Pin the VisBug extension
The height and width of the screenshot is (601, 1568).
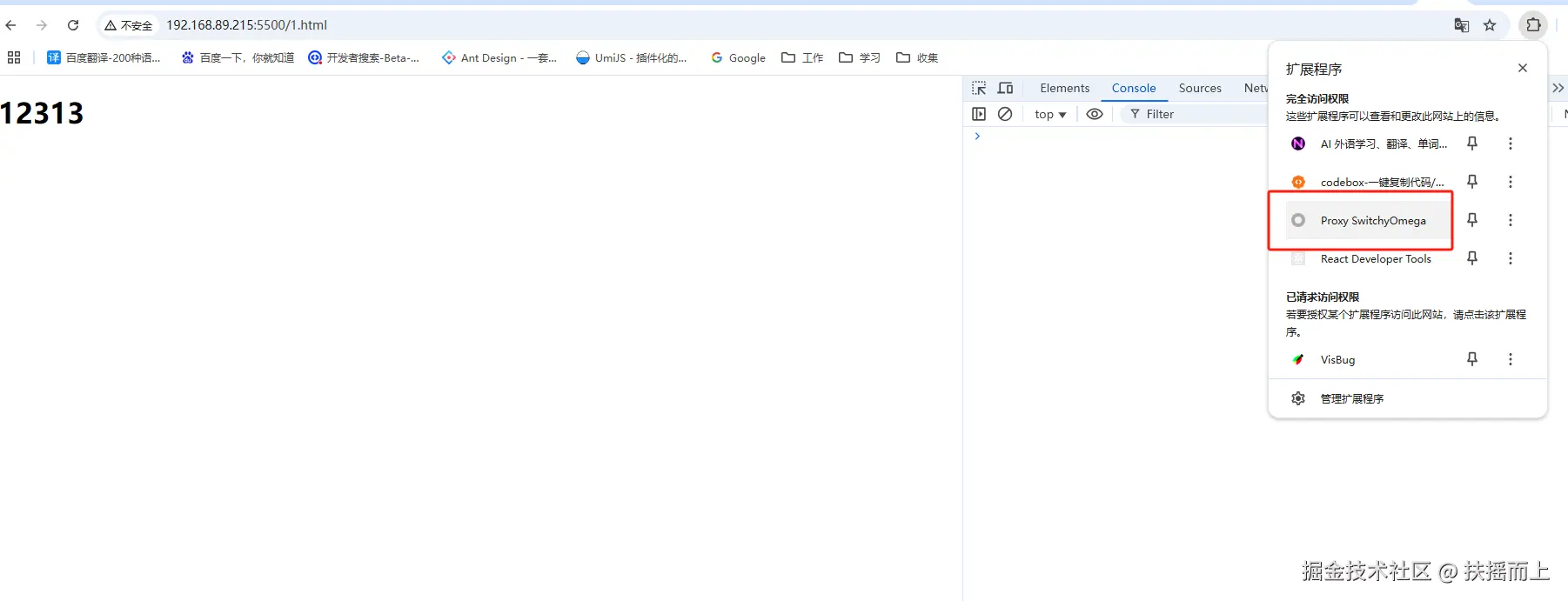(x=1472, y=359)
